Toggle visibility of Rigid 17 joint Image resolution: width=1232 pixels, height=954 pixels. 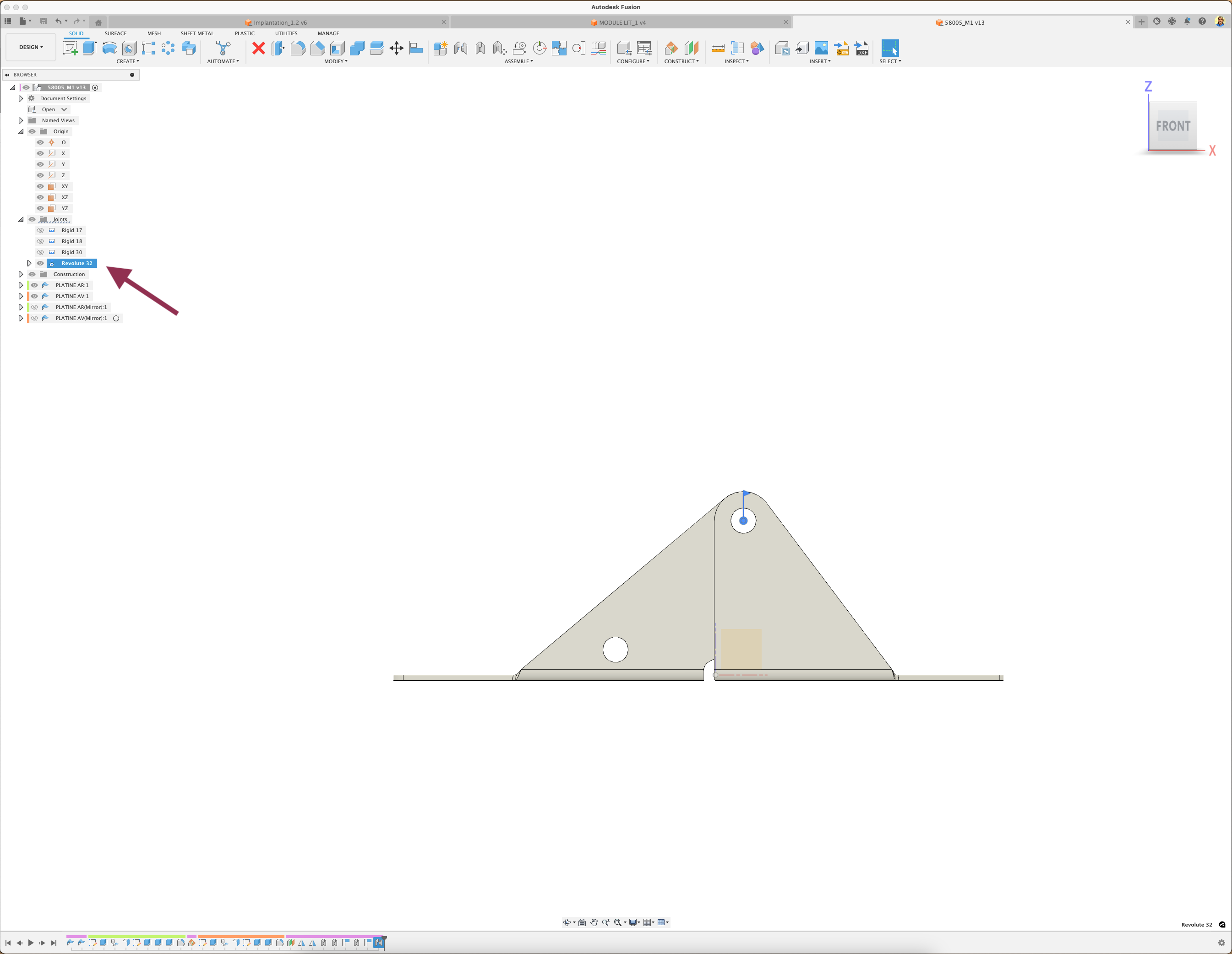pos(40,231)
